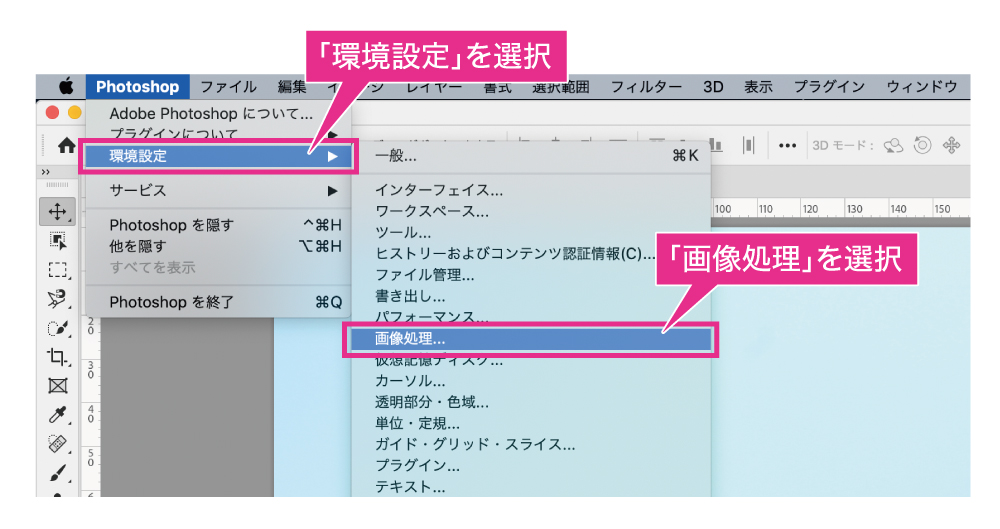Viewport: 1000px width, 529px height.
Task: Open the サービス submenu
Action: 218,190
